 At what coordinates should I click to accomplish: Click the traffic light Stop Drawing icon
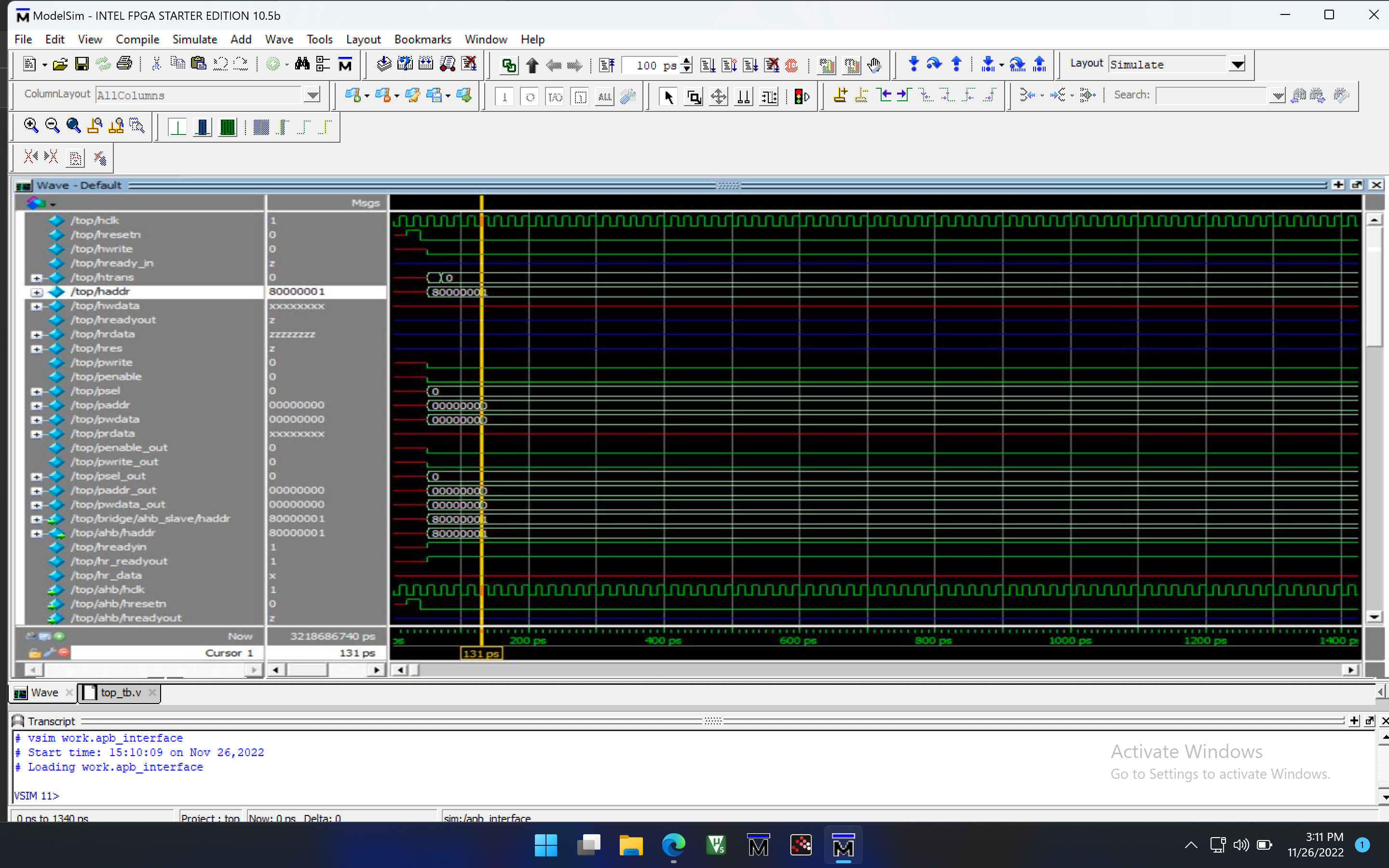pos(801,96)
